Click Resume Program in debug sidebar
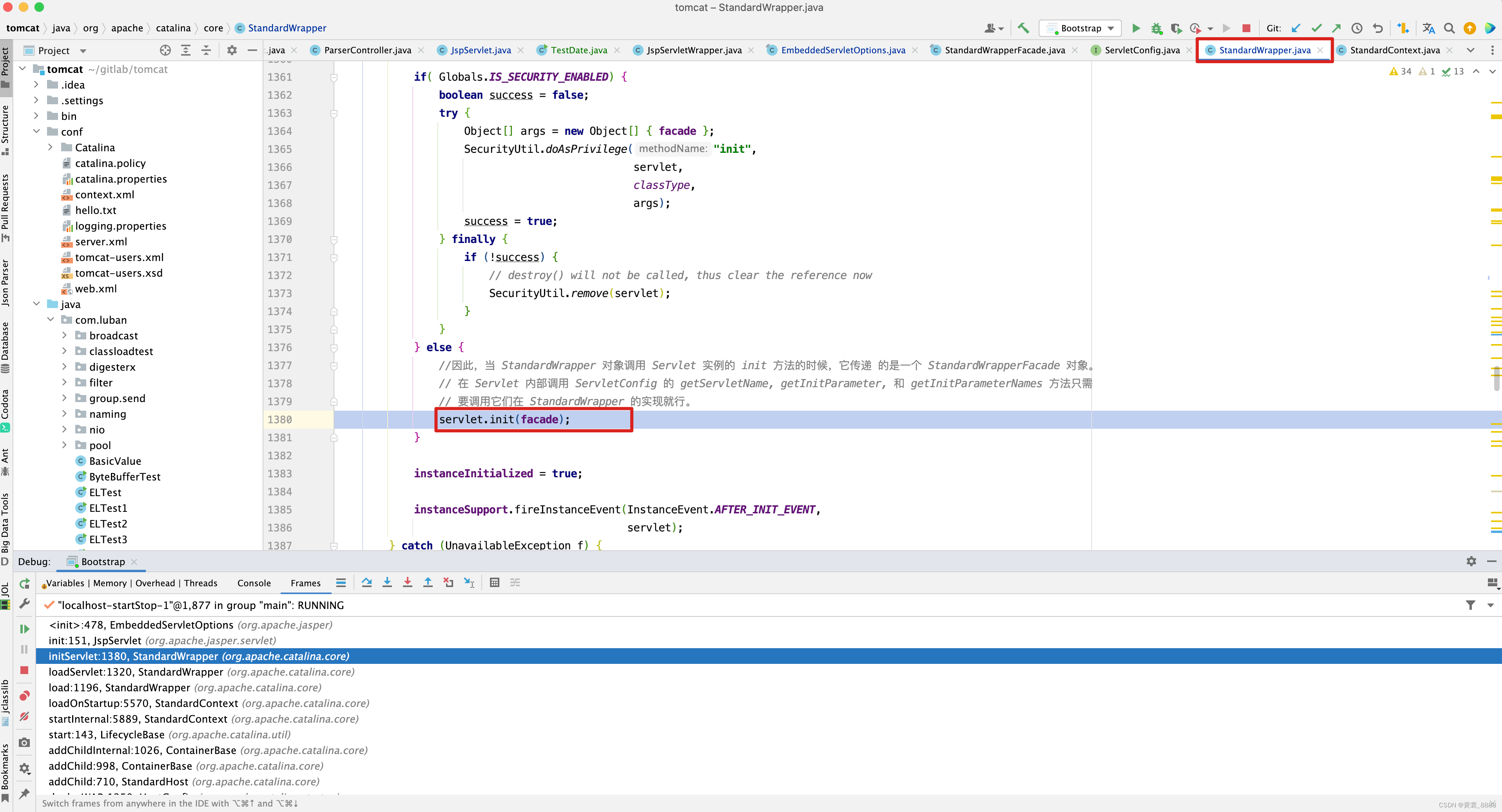The height and width of the screenshot is (812, 1502). click(x=24, y=629)
